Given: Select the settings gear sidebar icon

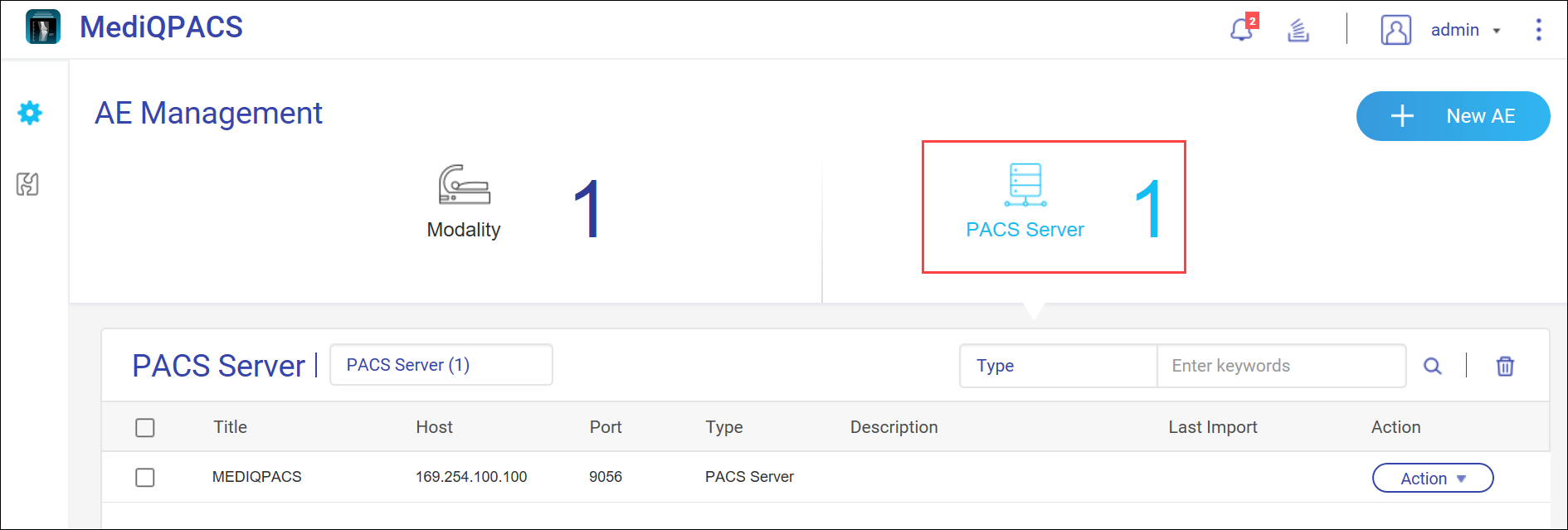Looking at the screenshot, I should pos(30,113).
